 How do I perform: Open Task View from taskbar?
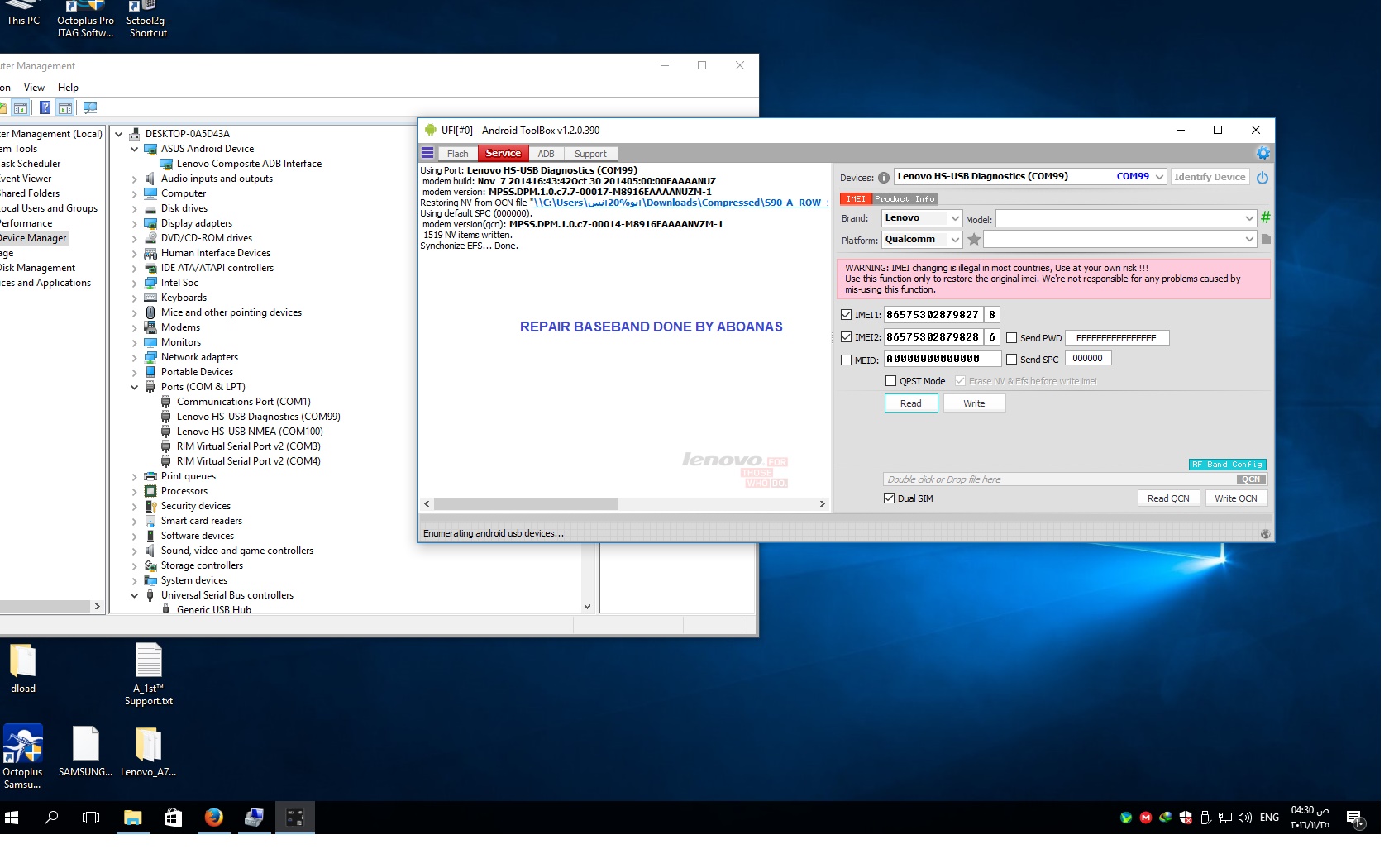click(x=91, y=818)
